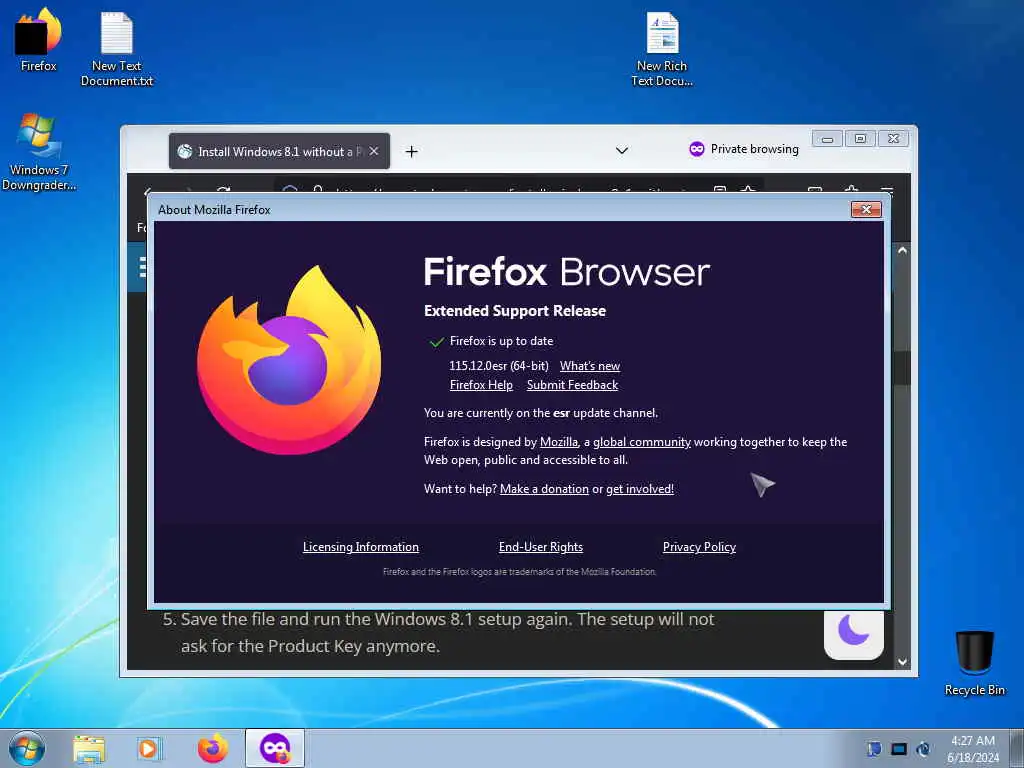Screen dimensions: 1024x768
Task: Click the get involved! link
Action: pos(640,488)
